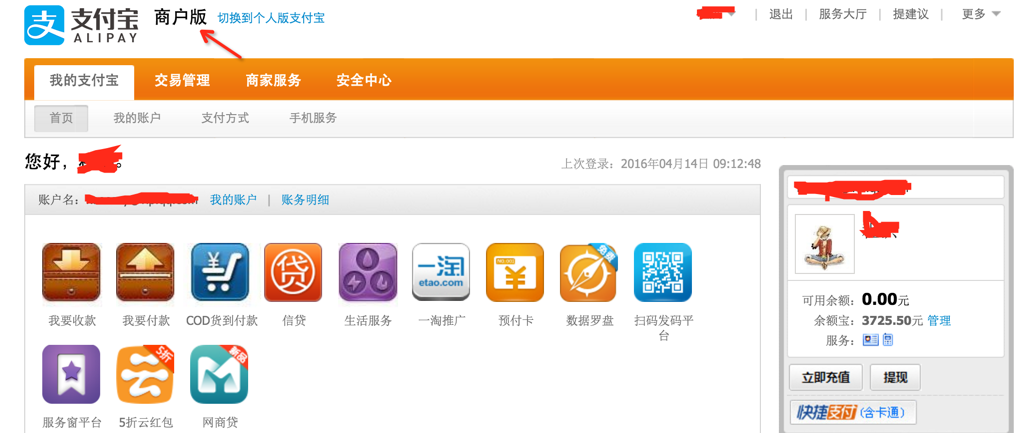Open 5折云红包 cloud icon

[145, 374]
